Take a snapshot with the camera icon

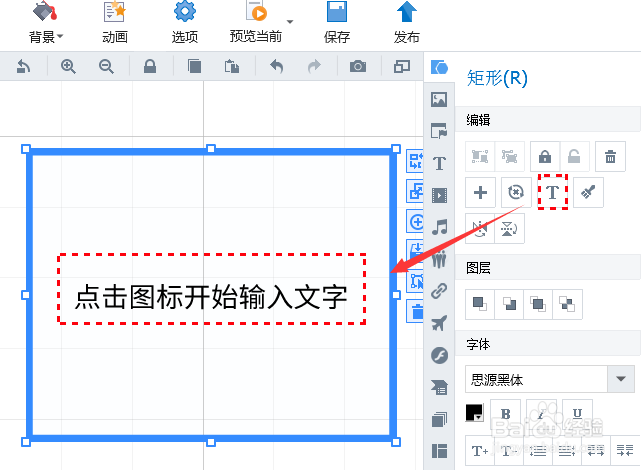click(358, 66)
